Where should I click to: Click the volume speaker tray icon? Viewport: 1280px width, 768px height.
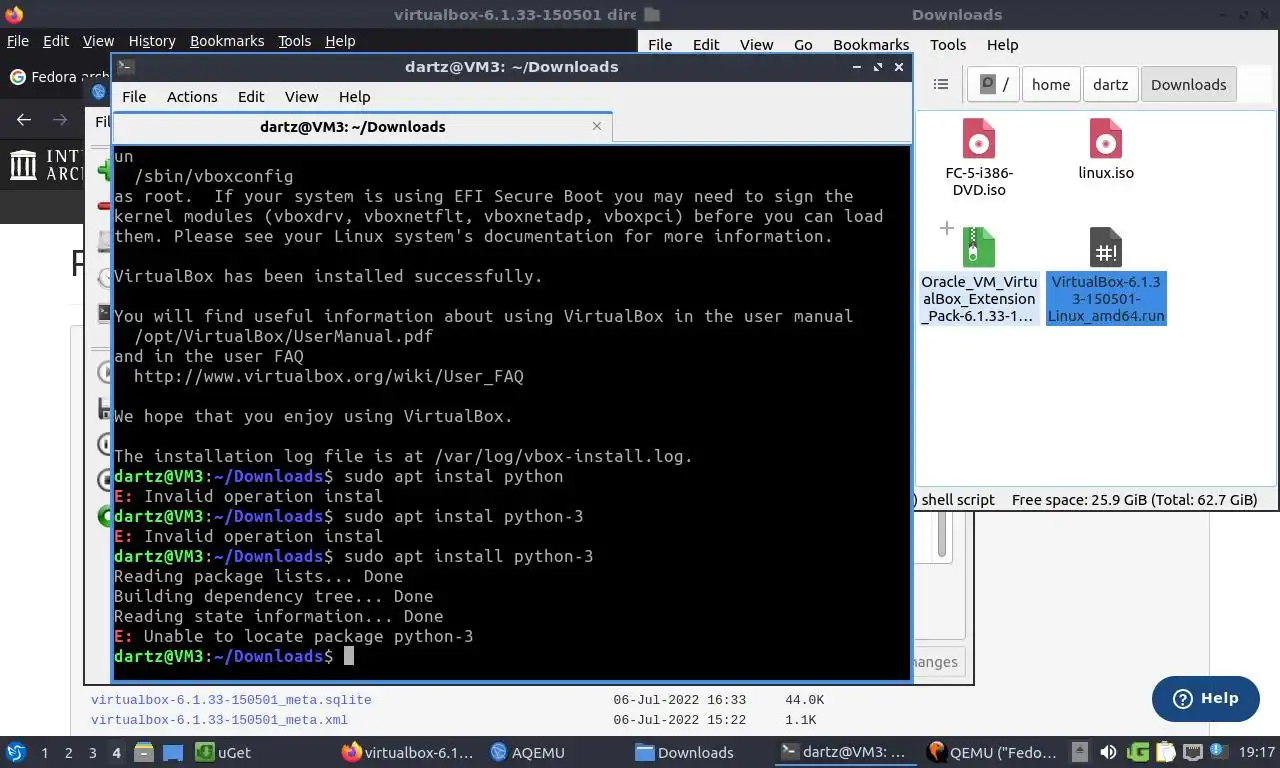pyautogui.click(x=1108, y=752)
